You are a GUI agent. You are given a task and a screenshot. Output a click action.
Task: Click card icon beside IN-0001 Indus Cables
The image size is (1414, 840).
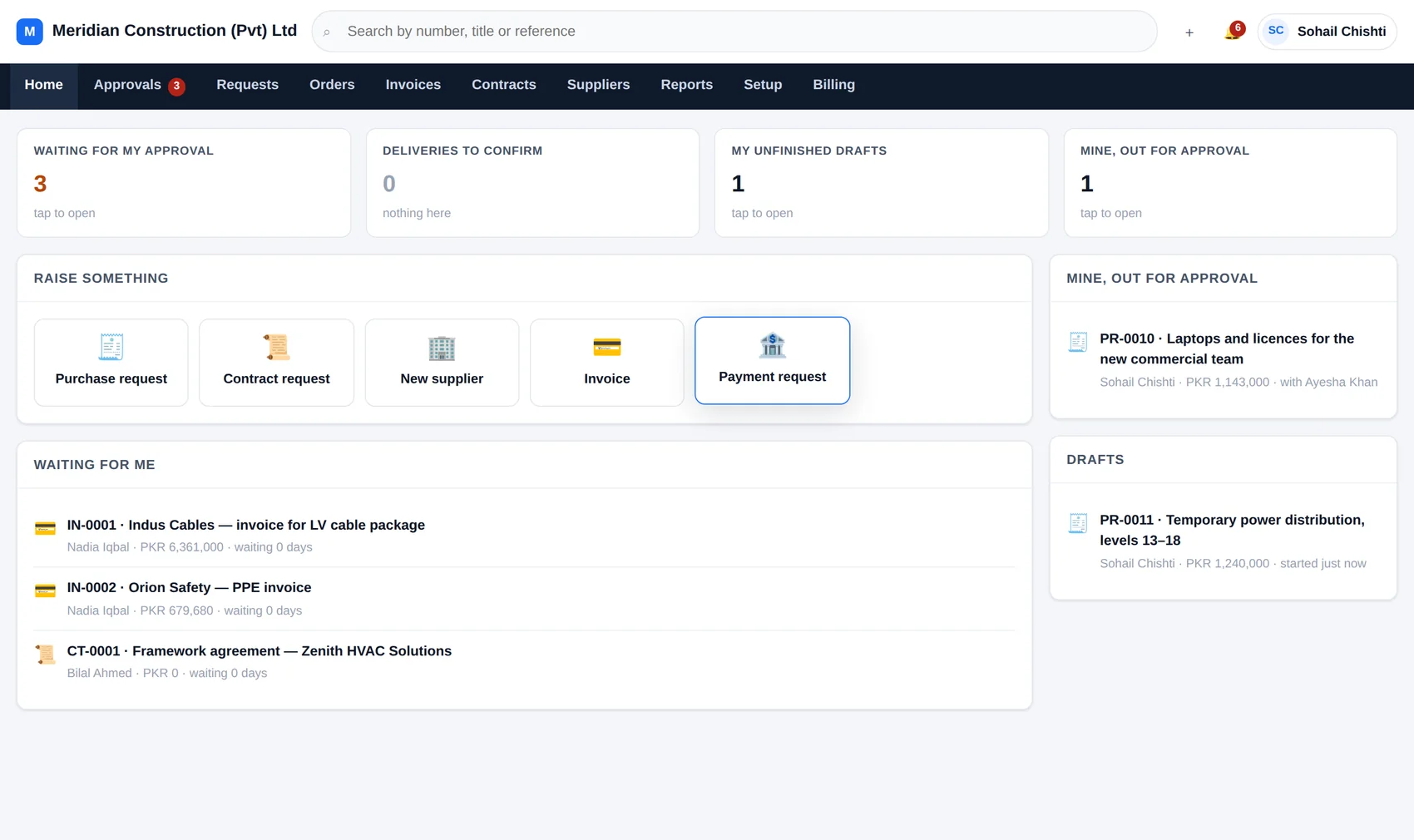[x=45, y=528]
